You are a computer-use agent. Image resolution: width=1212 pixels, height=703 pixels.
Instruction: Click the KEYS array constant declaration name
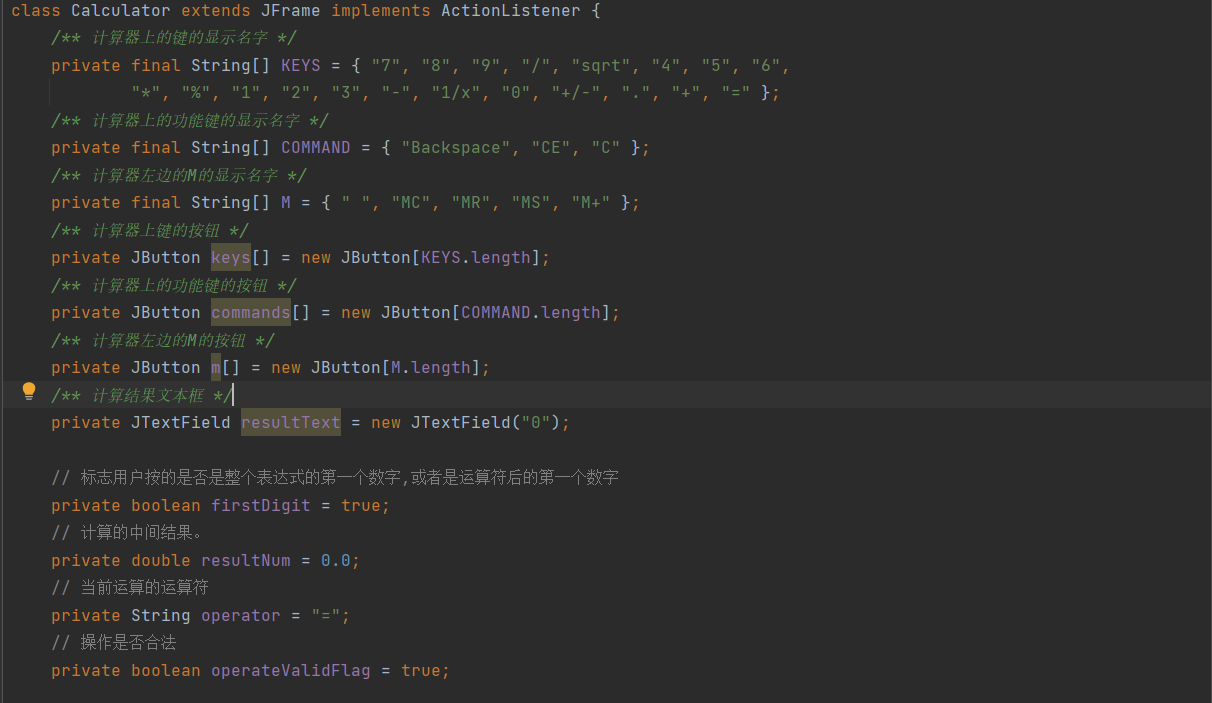pyautogui.click(x=301, y=66)
